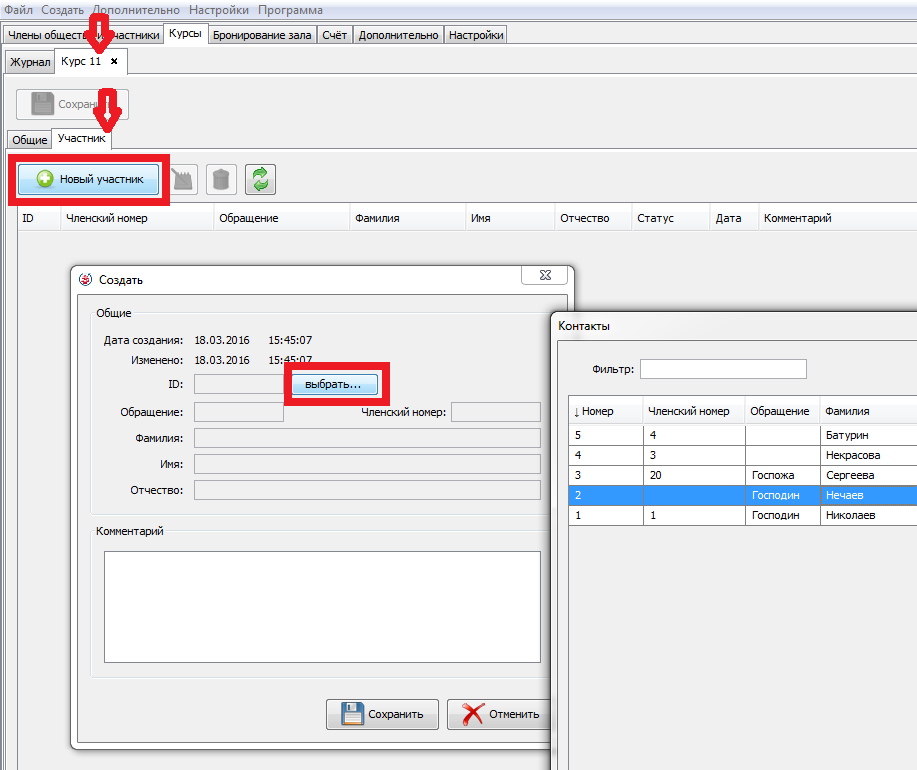Click the выбрать... button

click(x=333, y=384)
